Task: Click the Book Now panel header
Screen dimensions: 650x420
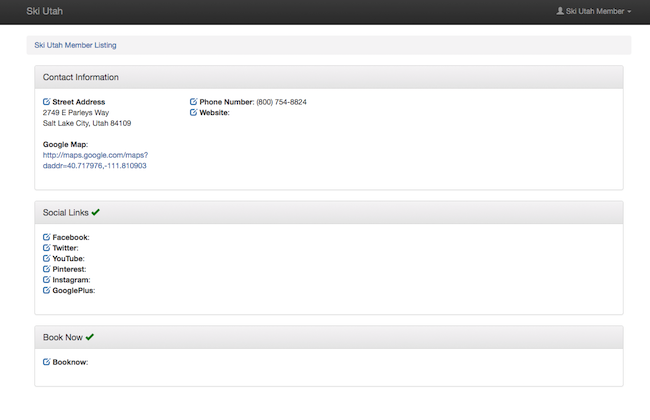Action: coord(328,337)
